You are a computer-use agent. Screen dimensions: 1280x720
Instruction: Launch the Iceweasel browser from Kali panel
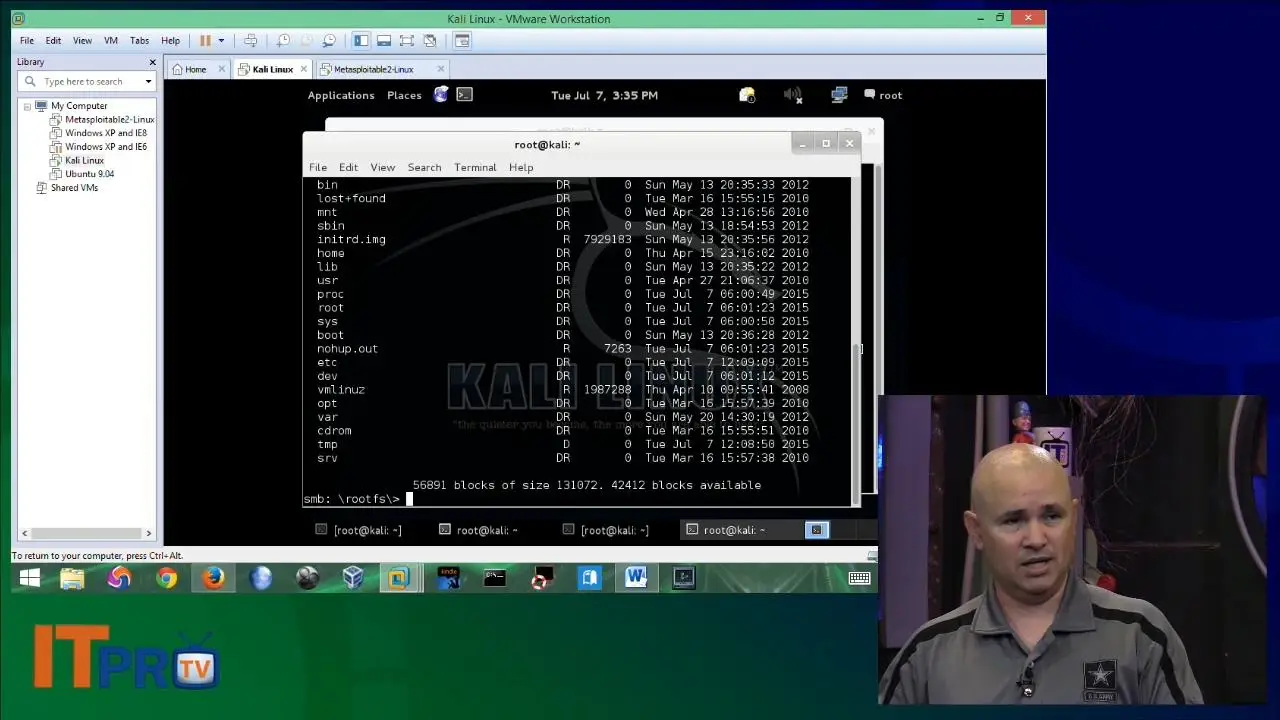pos(441,95)
